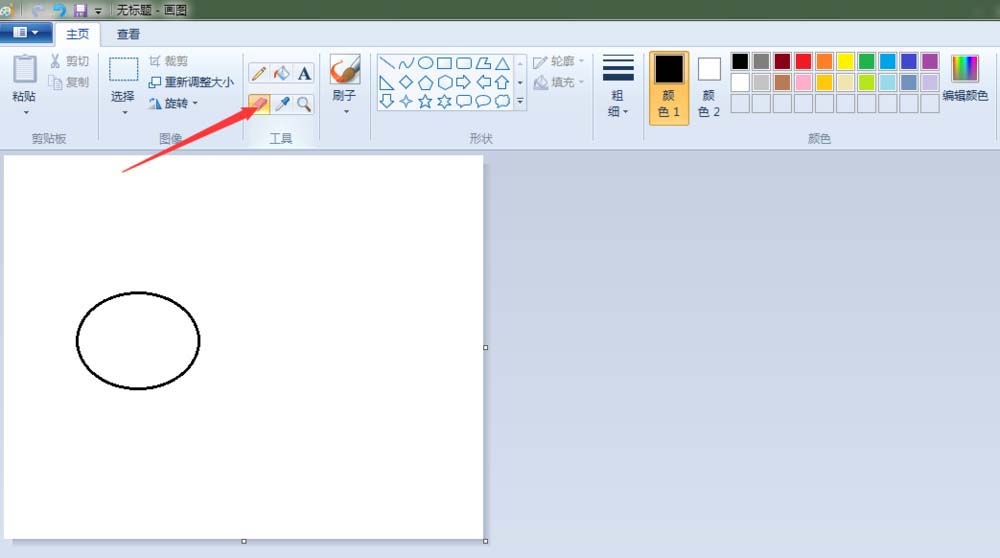Select the Eraser tool

[x=259, y=104]
